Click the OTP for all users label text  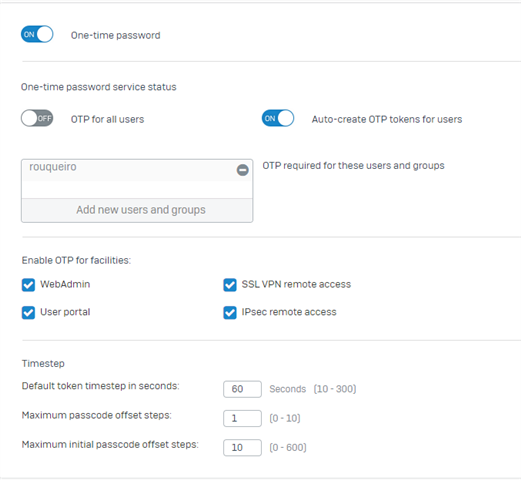(107, 119)
